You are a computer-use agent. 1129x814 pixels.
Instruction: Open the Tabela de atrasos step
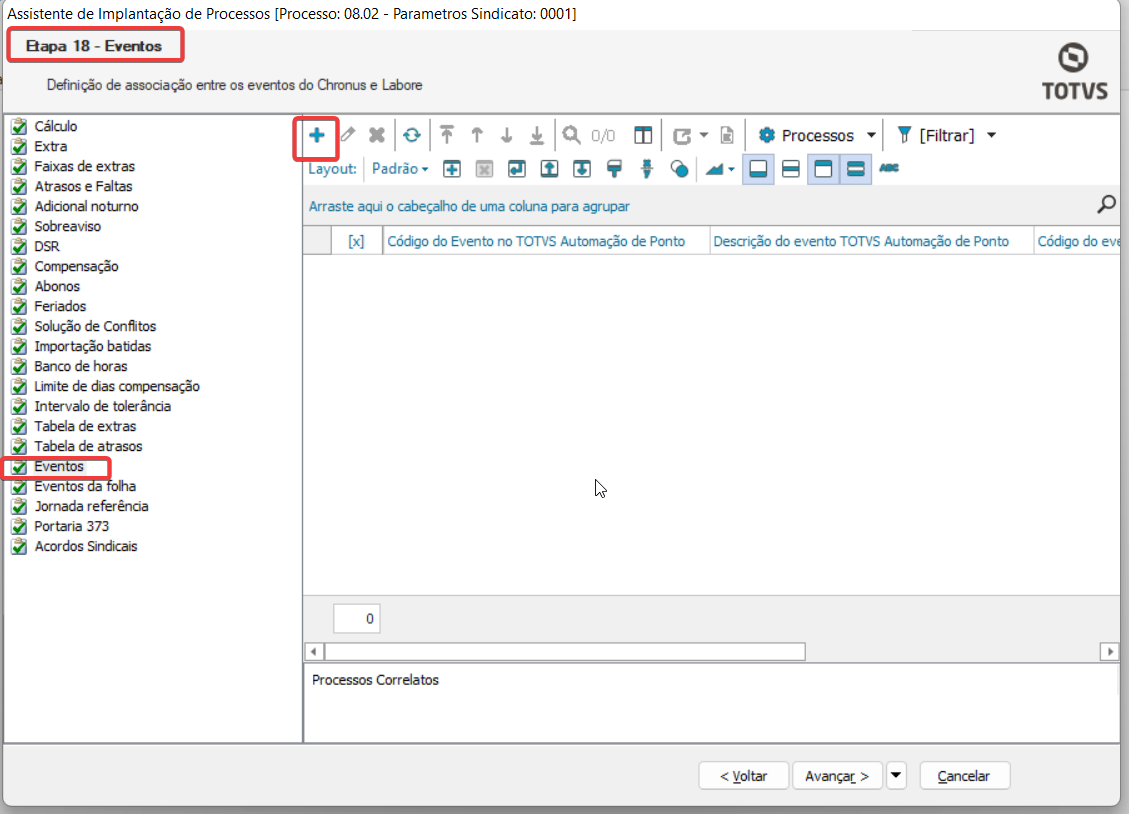(88, 446)
